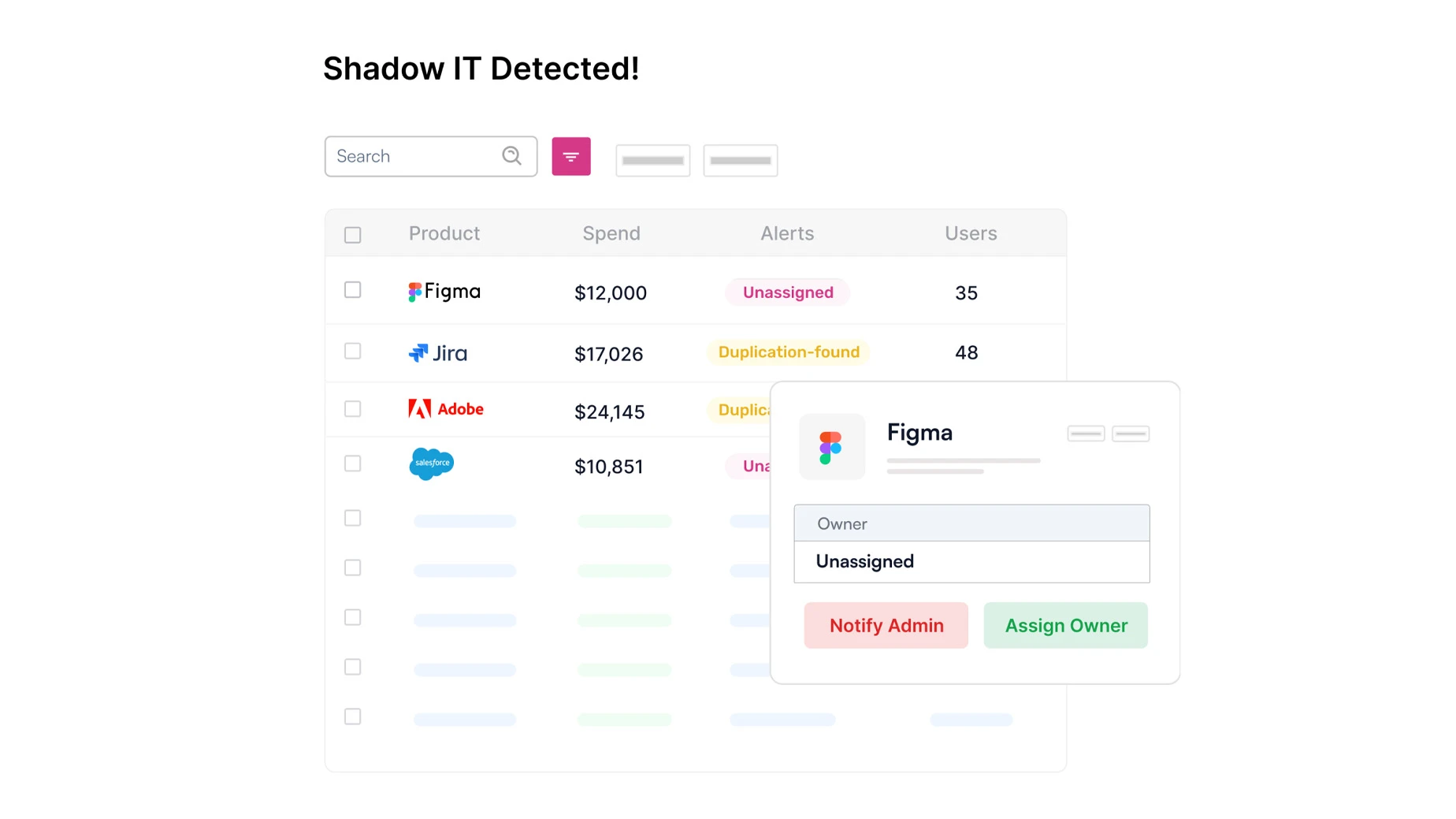Click the search magnifier icon
1456x819 pixels.
click(511, 156)
